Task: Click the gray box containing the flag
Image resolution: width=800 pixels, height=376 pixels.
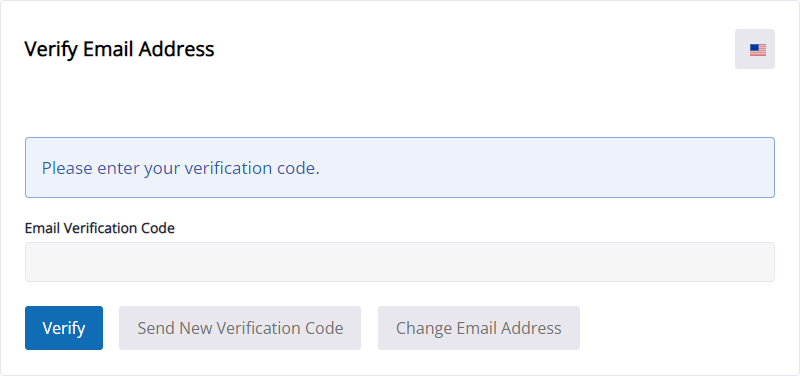Action: pyautogui.click(x=755, y=49)
